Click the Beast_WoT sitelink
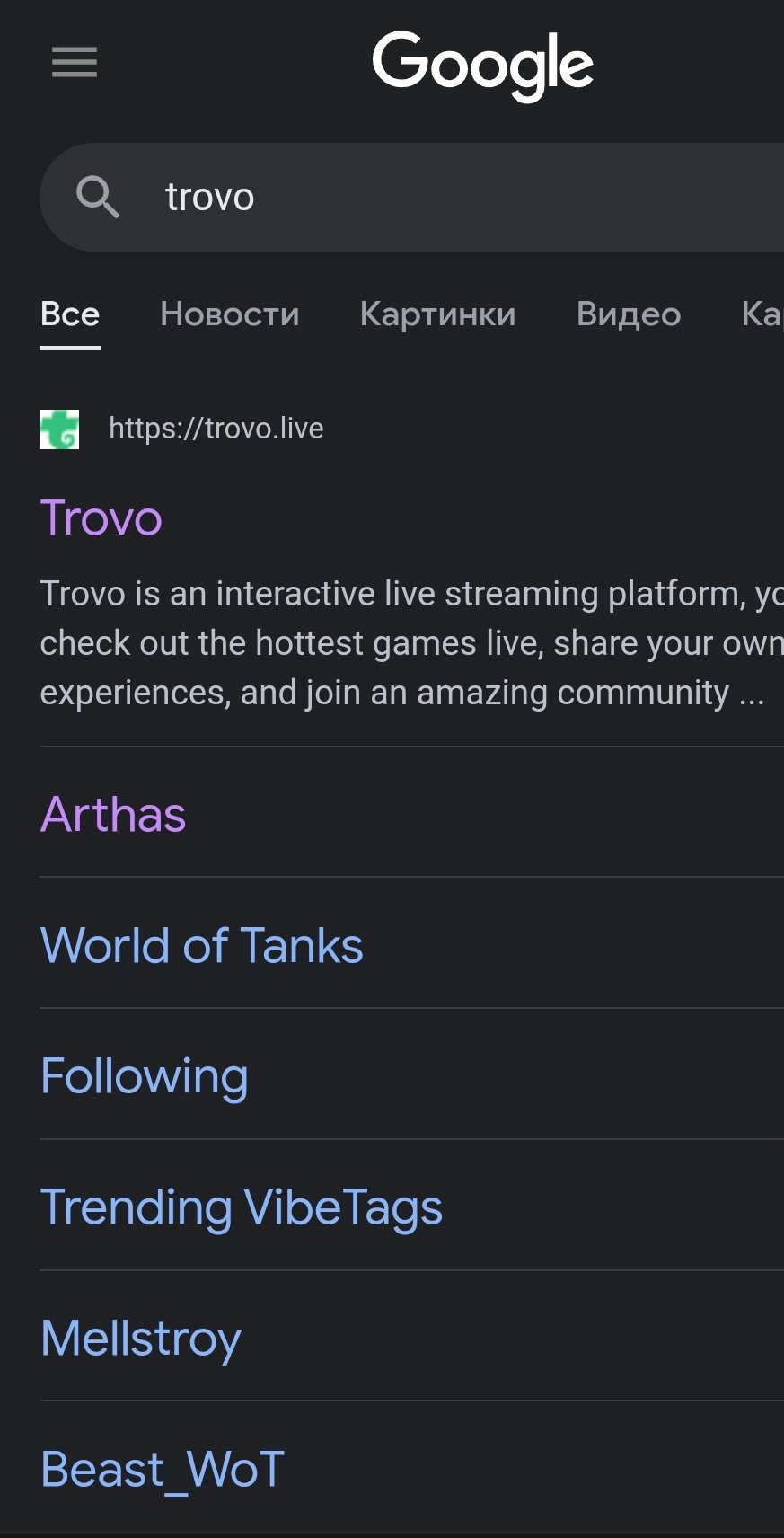The image size is (784, 1538). click(x=163, y=1470)
